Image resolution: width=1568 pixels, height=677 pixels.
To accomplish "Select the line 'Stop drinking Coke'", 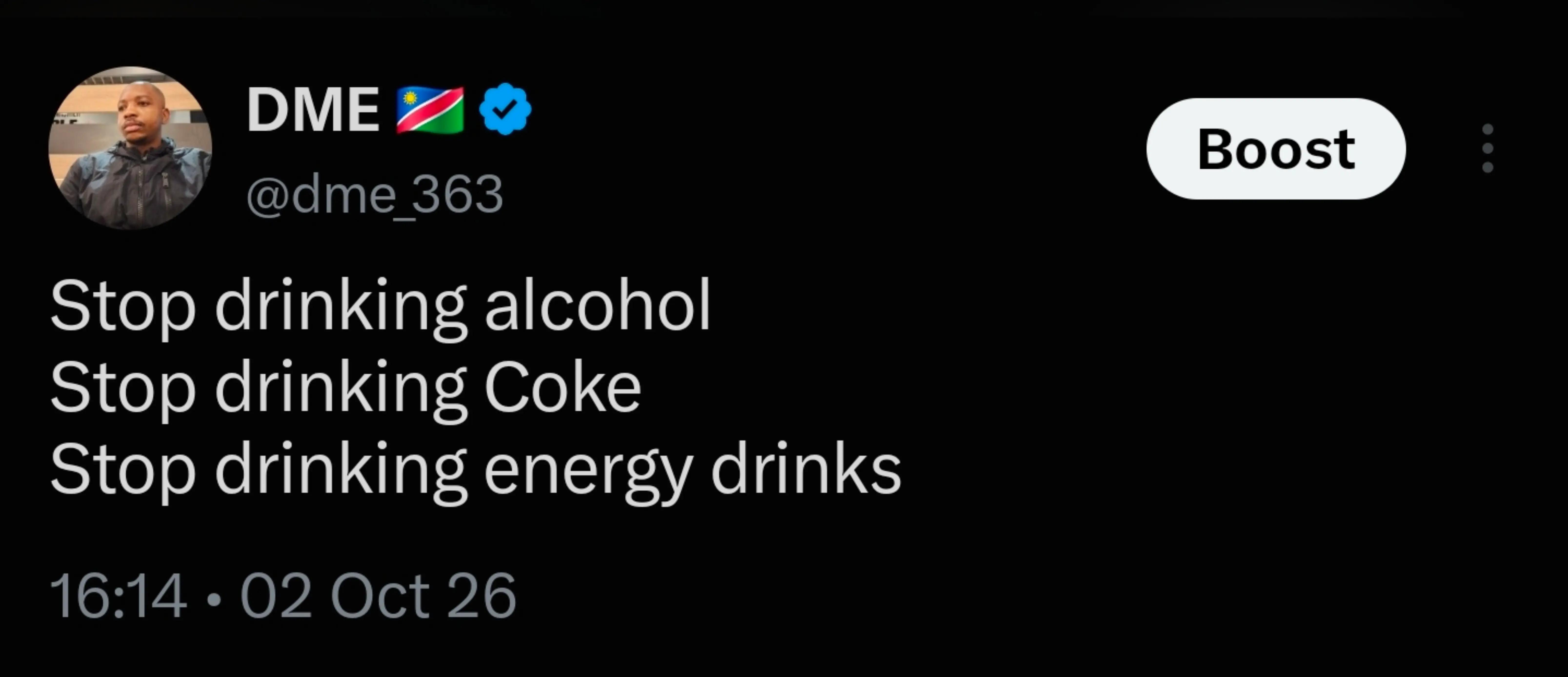I will [x=346, y=388].
